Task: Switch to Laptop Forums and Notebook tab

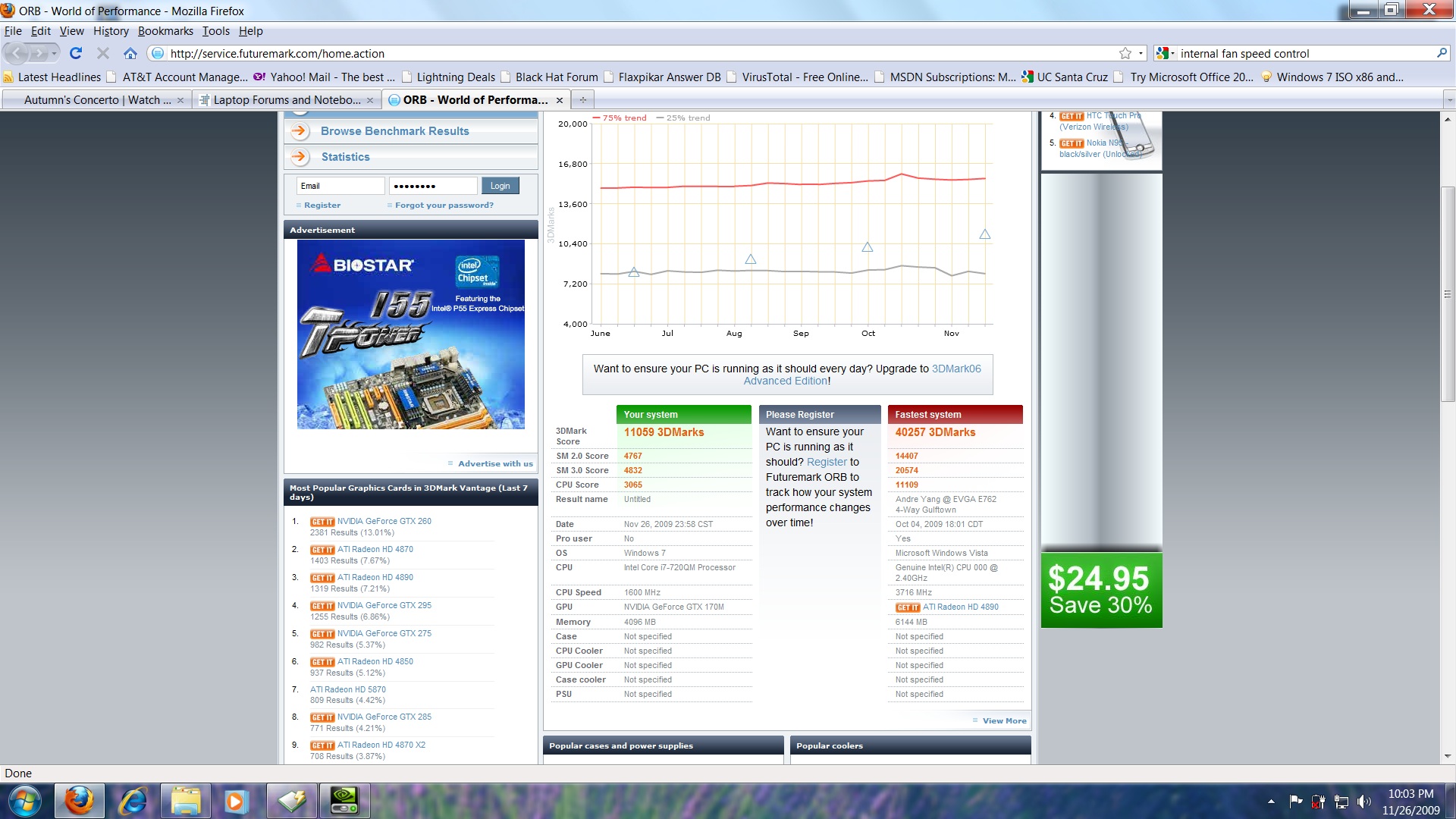Action: pos(286,99)
